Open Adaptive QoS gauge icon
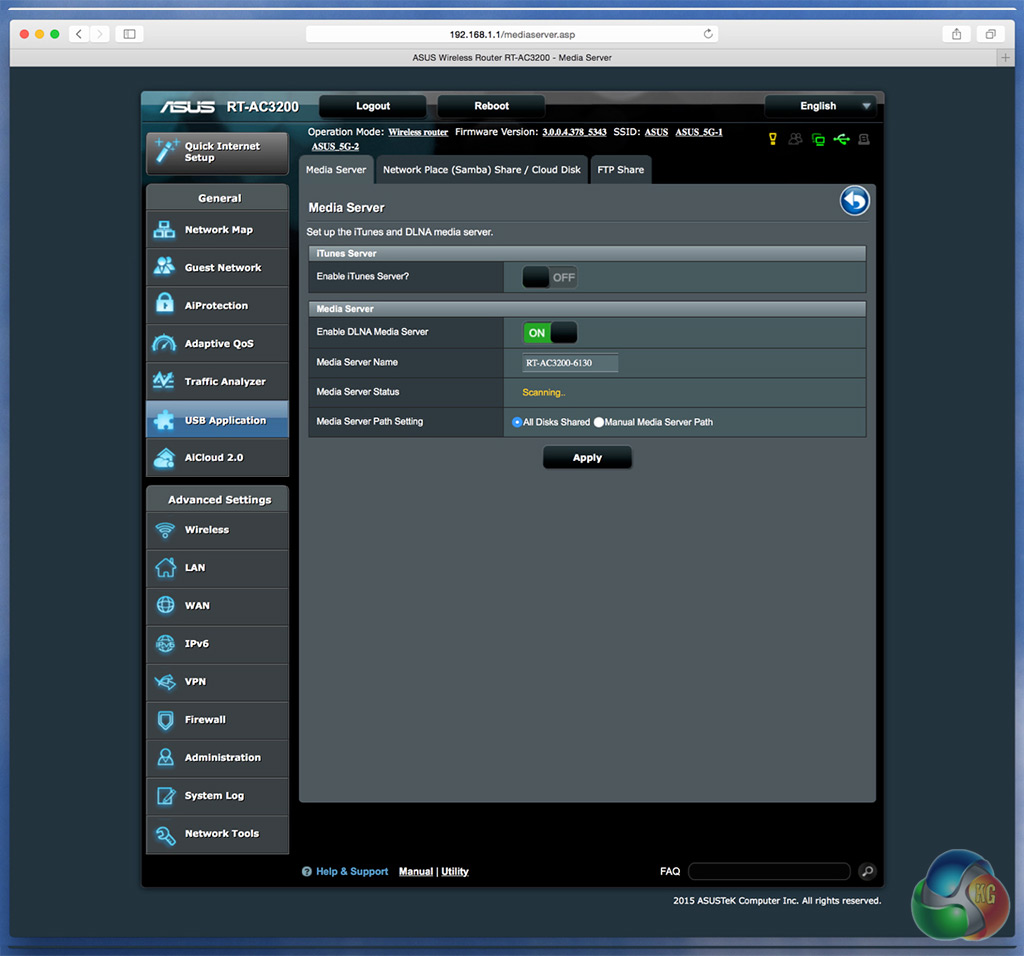Image resolution: width=1024 pixels, height=956 pixels. (x=164, y=343)
